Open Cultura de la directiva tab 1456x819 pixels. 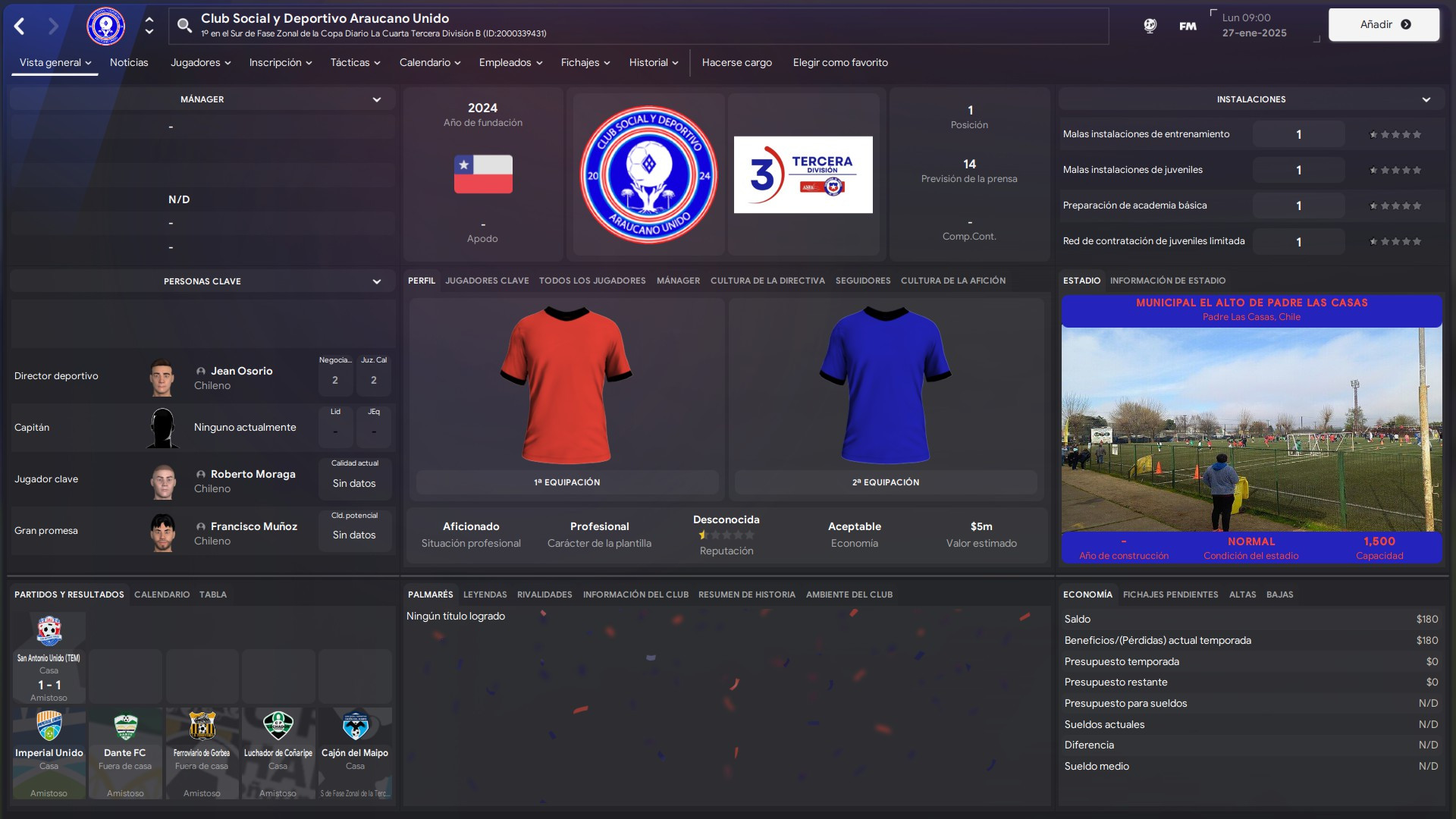[x=767, y=281]
